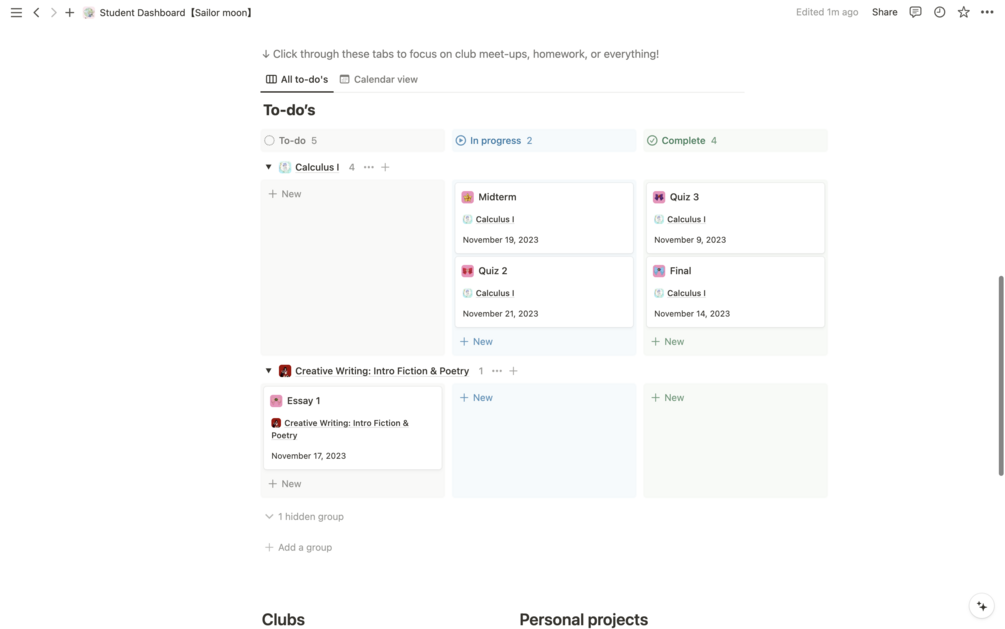Go back to previous page
Screen dimensions: 1005x629
click(x=36, y=13)
